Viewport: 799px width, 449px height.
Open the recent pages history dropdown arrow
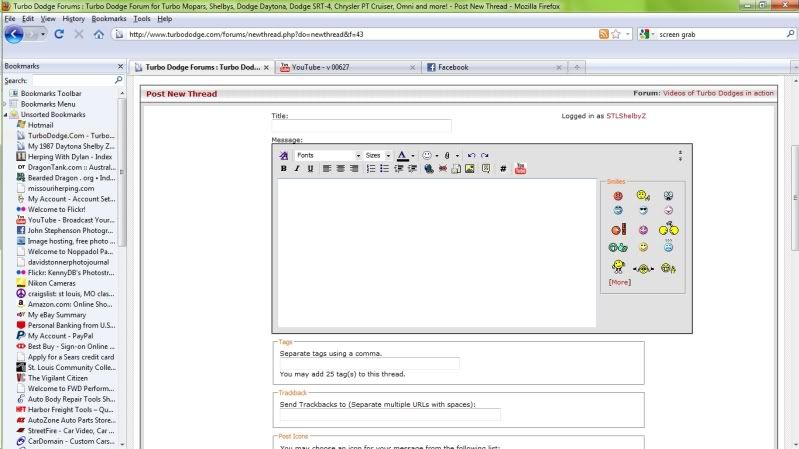43,34
